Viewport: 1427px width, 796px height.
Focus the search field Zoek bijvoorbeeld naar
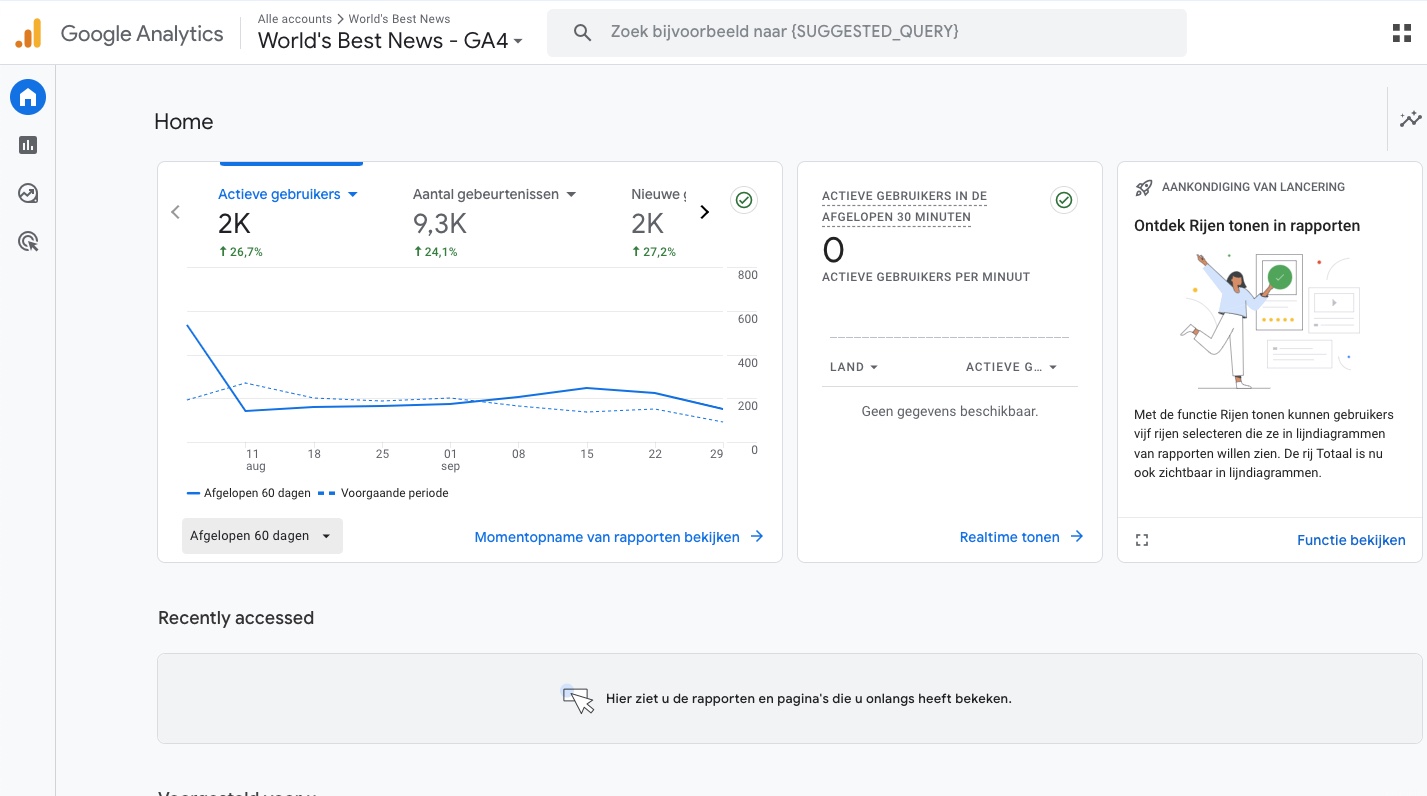coord(867,33)
